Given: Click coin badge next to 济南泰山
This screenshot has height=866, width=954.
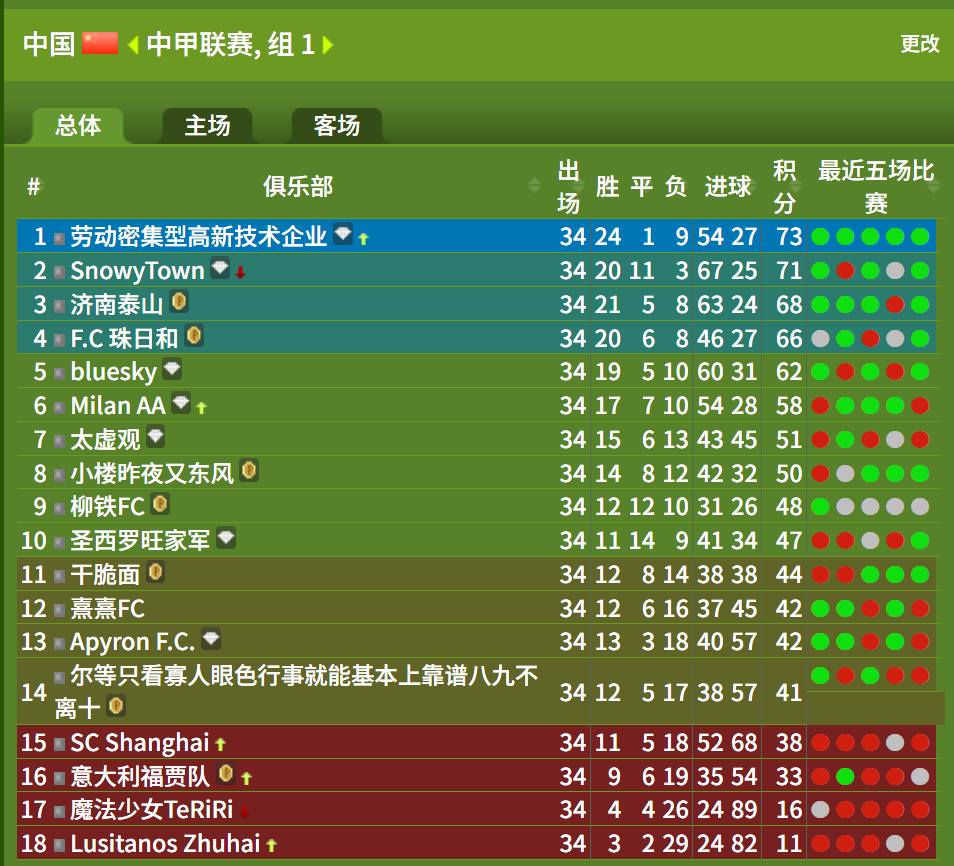Looking at the screenshot, I should pyautogui.click(x=179, y=301).
